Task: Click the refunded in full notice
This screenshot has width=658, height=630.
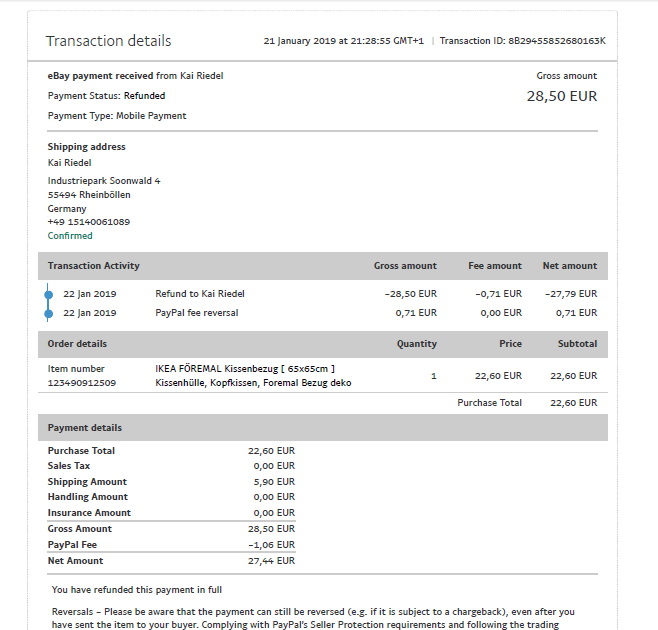Action: click(x=136, y=590)
